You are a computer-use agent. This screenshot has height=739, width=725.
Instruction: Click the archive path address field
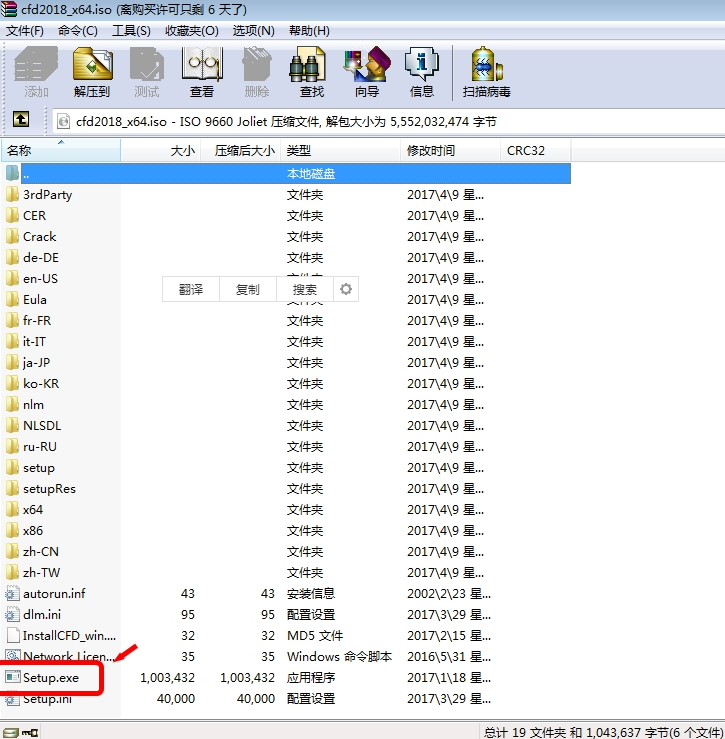click(x=388, y=121)
